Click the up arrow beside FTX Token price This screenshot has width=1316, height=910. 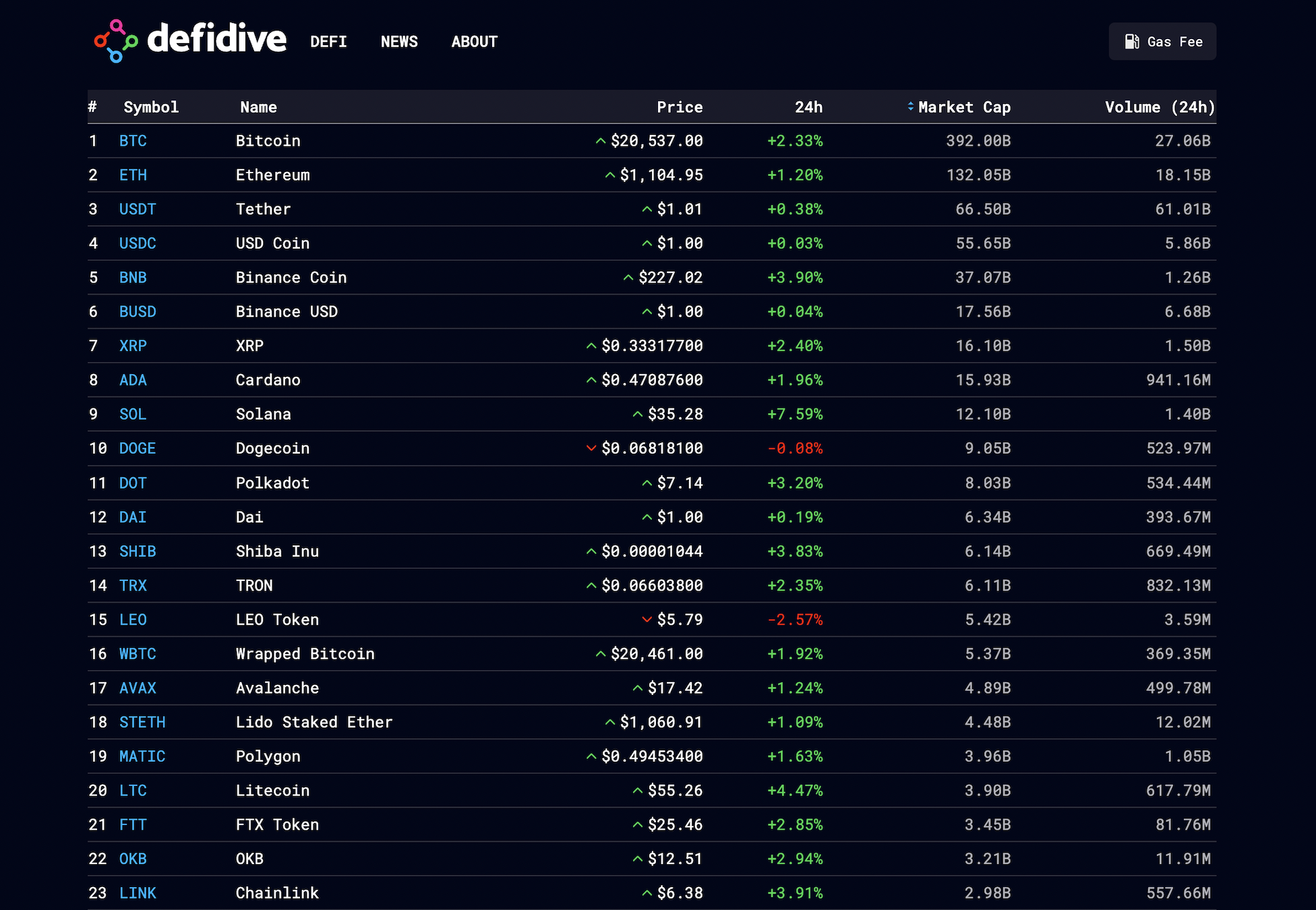(x=638, y=824)
